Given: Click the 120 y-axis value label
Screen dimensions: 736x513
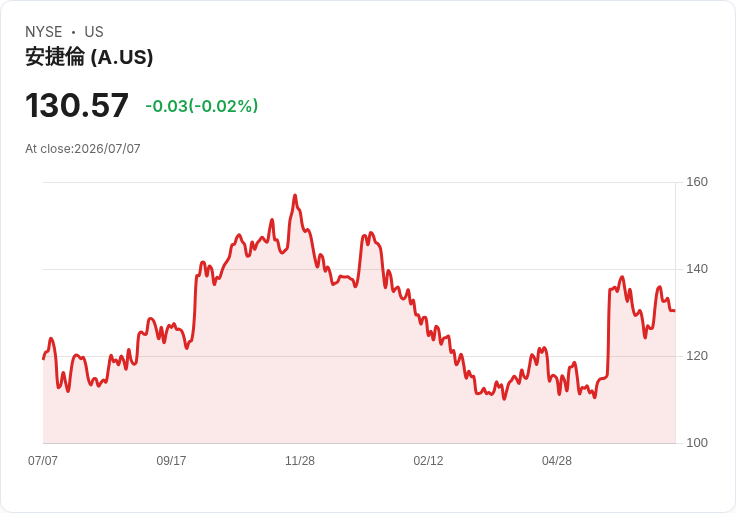Looking at the screenshot, I should 697,356.
